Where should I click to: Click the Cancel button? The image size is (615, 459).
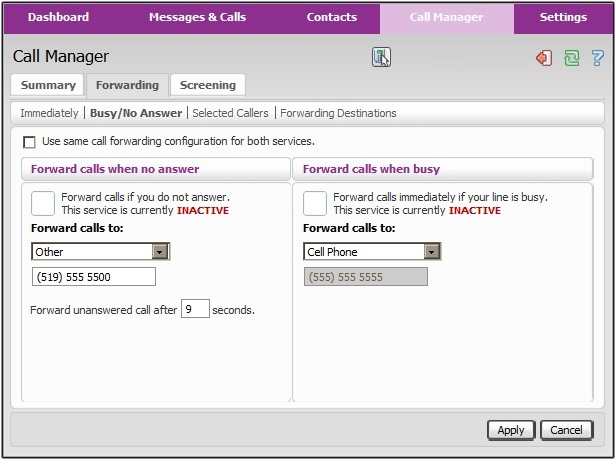pos(566,430)
